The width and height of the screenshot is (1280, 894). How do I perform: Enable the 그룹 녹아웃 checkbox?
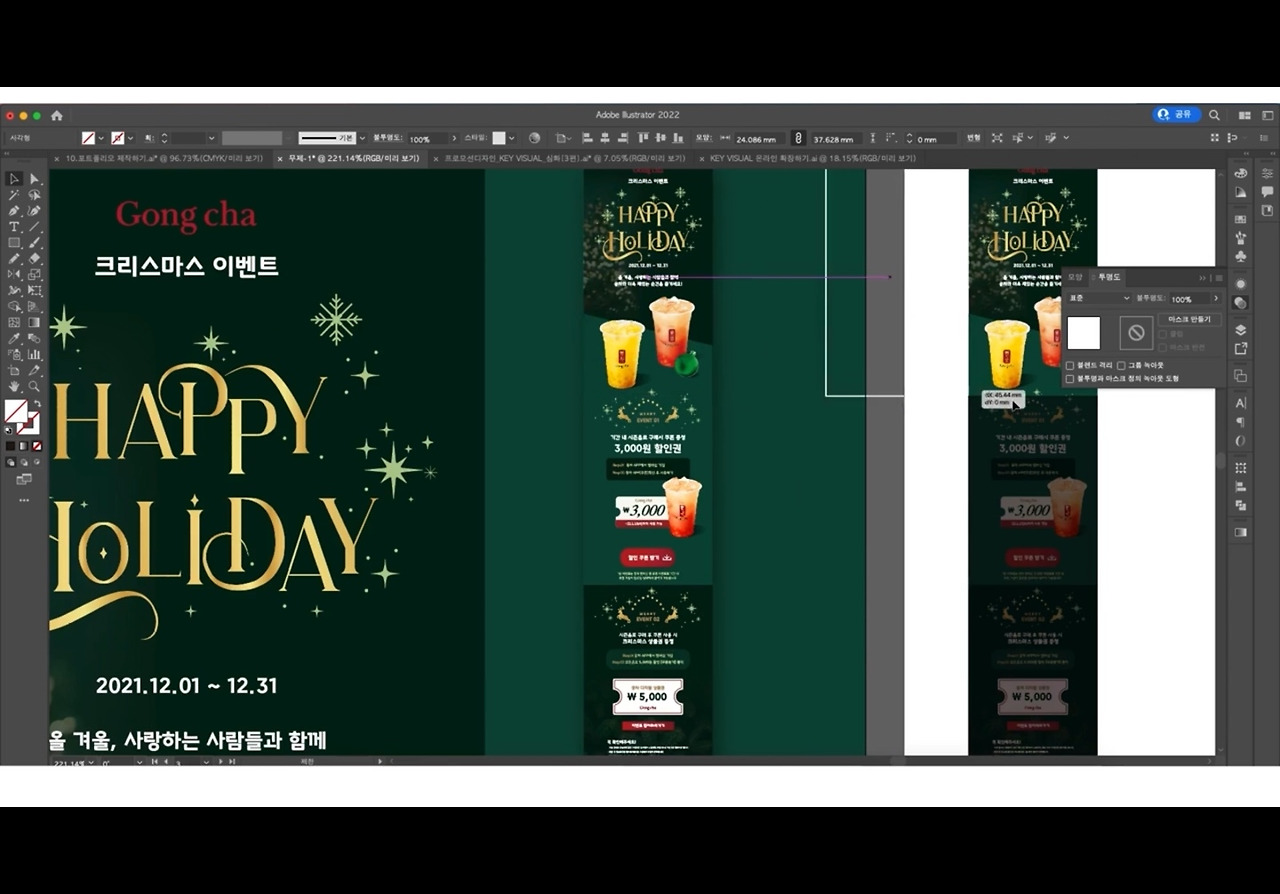click(x=1121, y=366)
